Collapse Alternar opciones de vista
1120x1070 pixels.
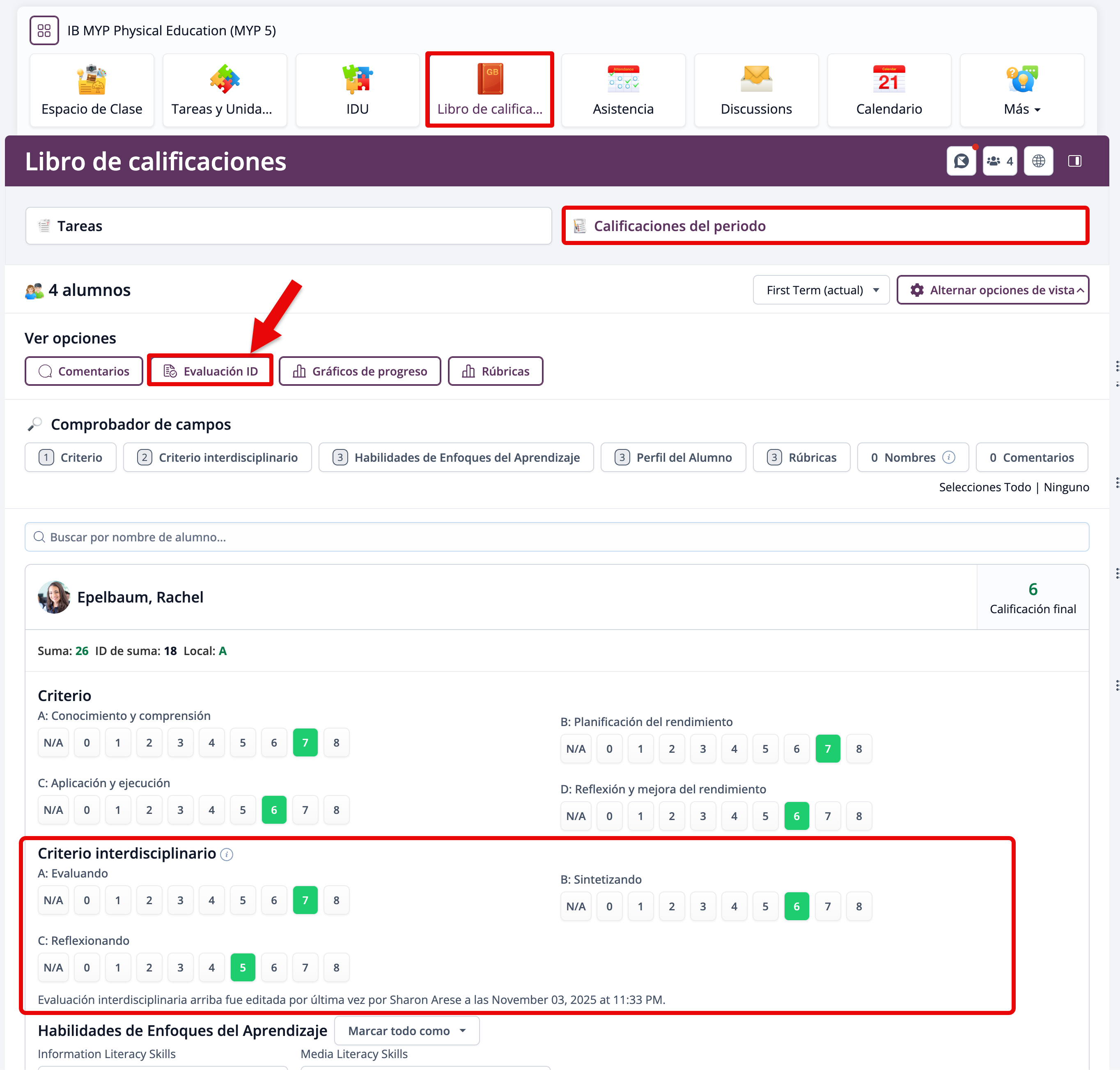tap(992, 290)
